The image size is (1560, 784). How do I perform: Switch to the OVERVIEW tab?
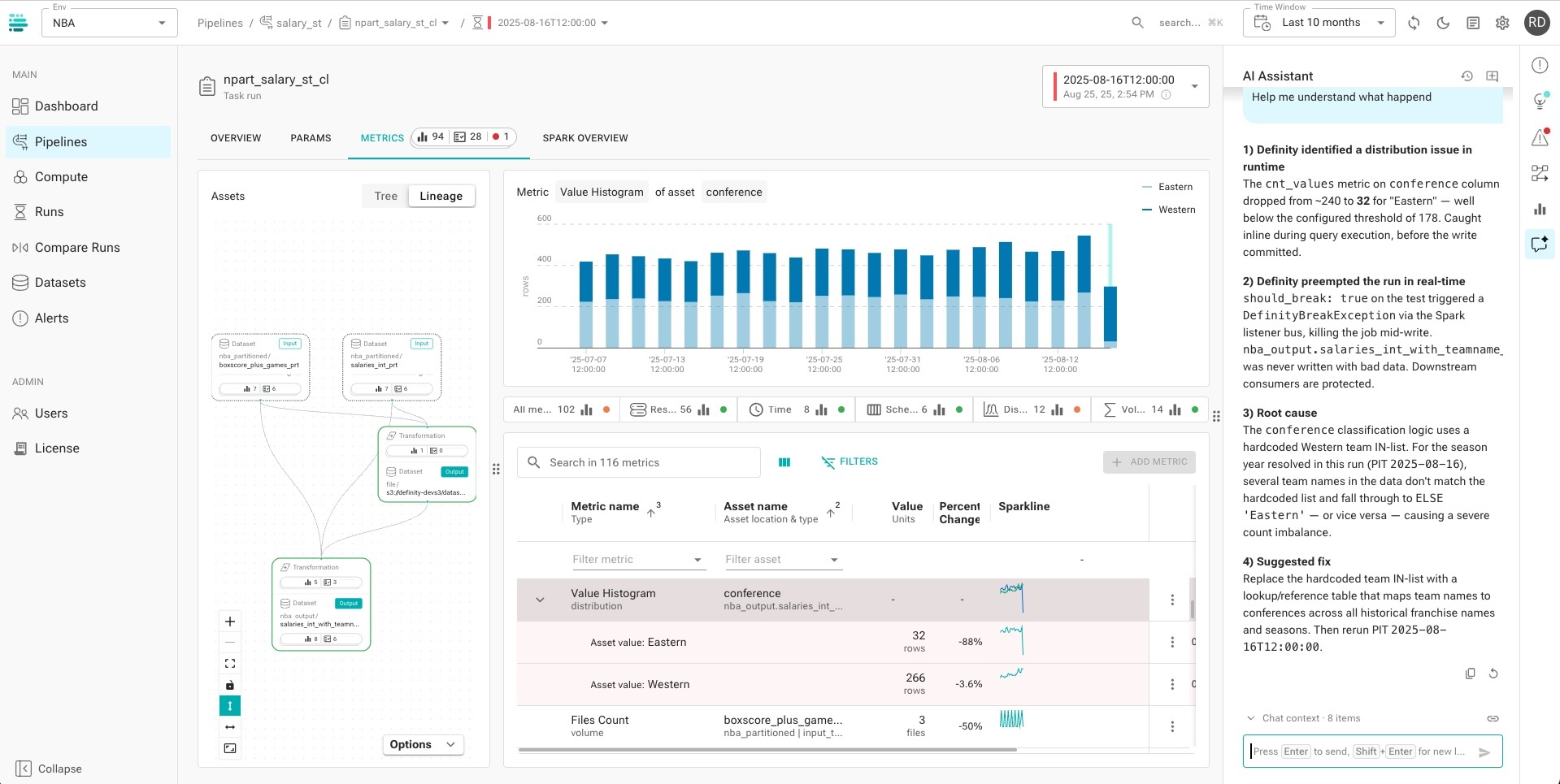pos(236,138)
